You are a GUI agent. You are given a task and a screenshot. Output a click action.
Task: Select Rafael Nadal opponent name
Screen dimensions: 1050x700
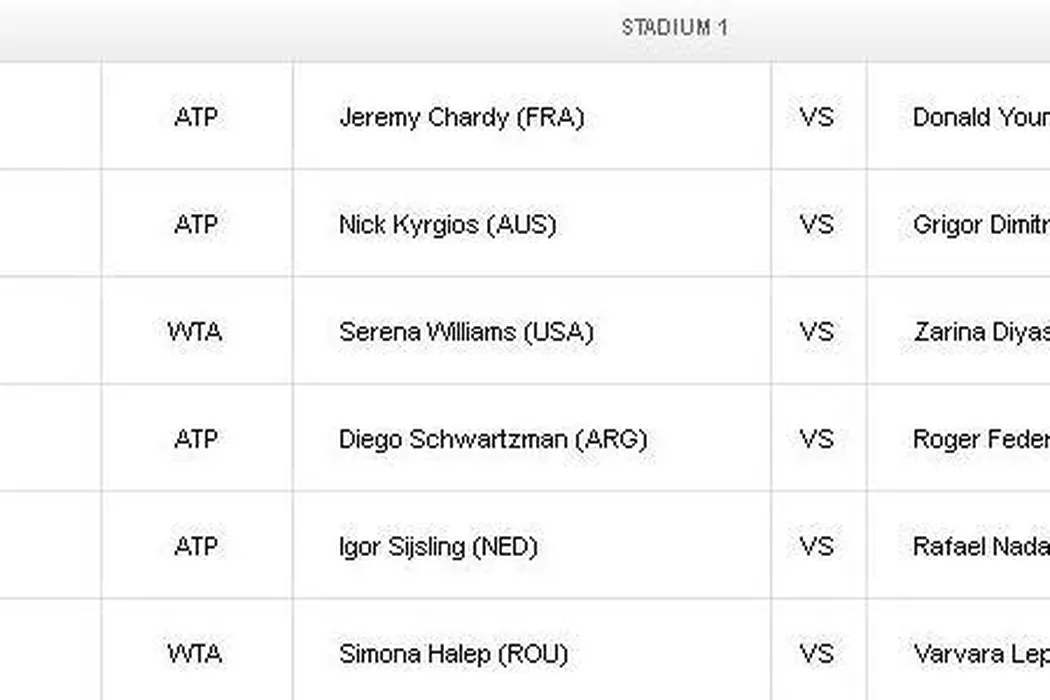point(980,547)
